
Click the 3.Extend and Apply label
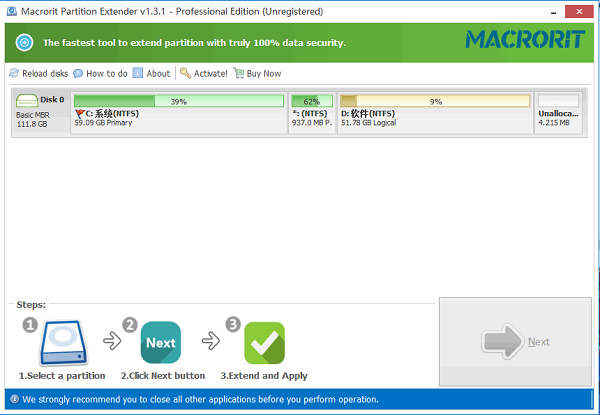coord(264,376)
